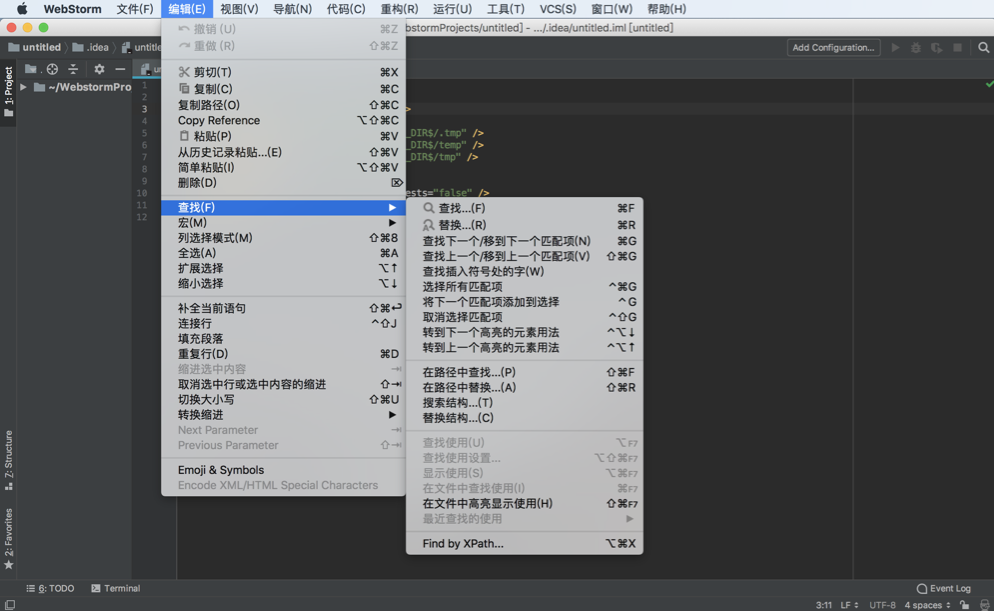Keep the 查找(F) submenu open
The width and height of the screenshot is (994, 611).
[x=283, y=207]
